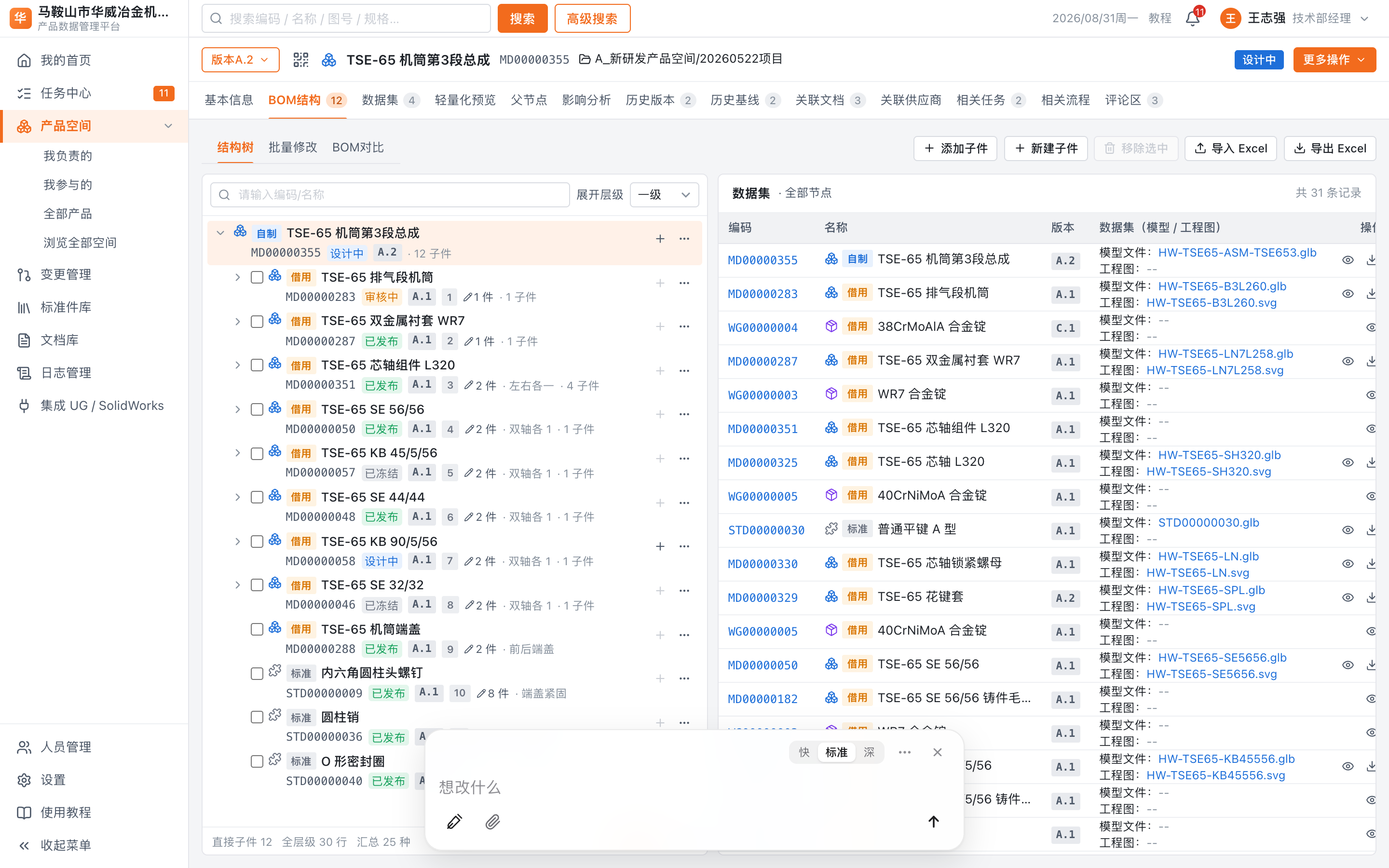Open 任务中心 in sidebar
Screen dimensions: 1389x868
tap(94, 93)
